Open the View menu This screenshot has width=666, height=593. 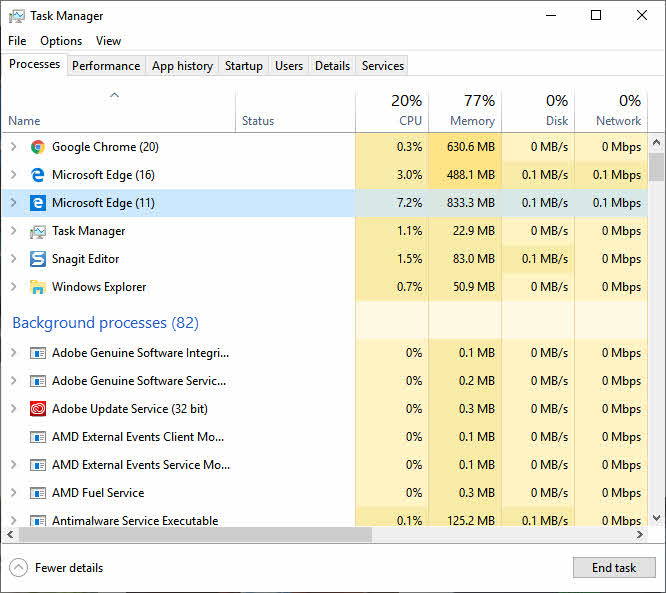(x=108, y=41)
